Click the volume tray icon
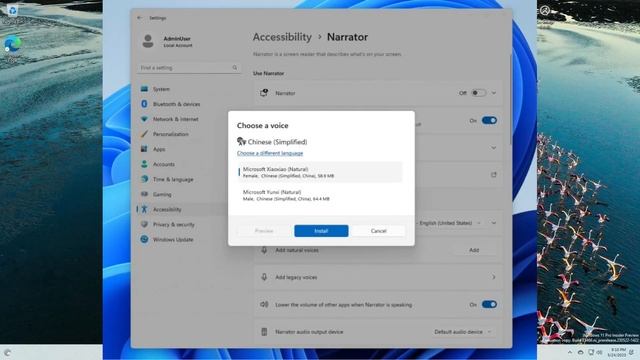Image resolution: width=640 pixels, height=360 pixels. click(x=600, y=352)
